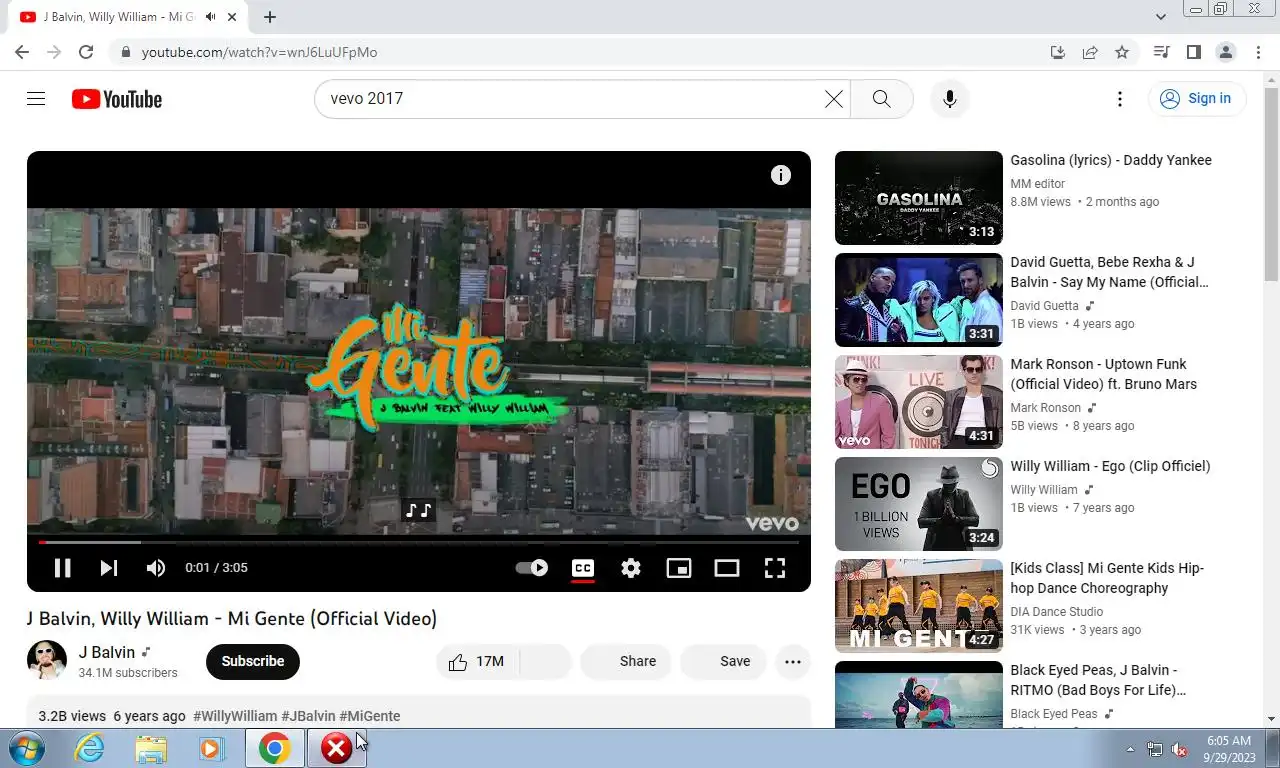
Task: Mute the video player volume
Action: click(156, 568)
